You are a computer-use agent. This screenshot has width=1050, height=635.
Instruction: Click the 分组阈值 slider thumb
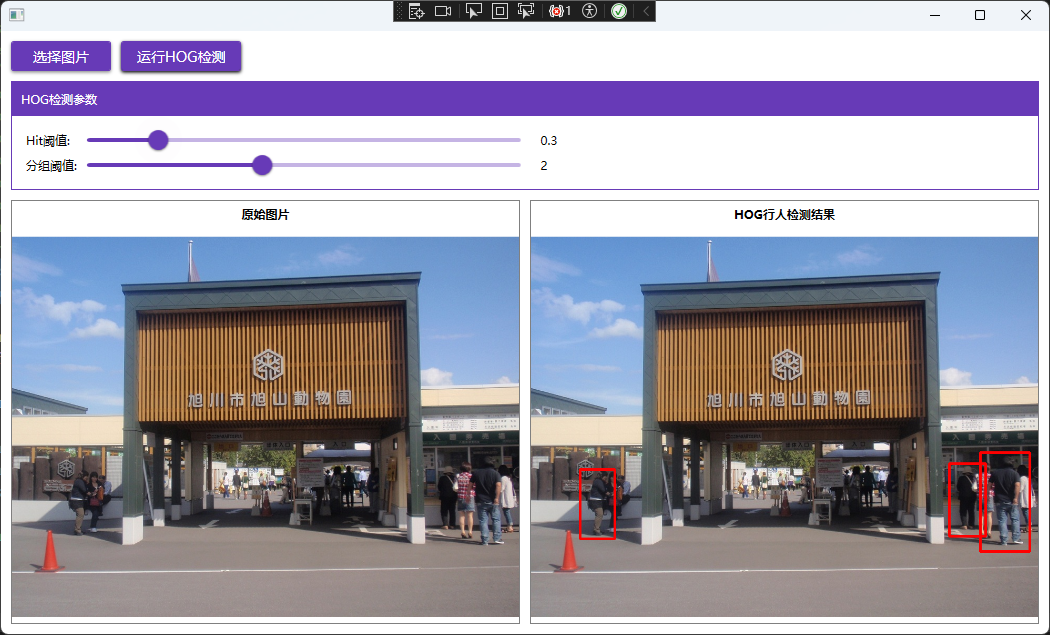(x=262, y=165)
